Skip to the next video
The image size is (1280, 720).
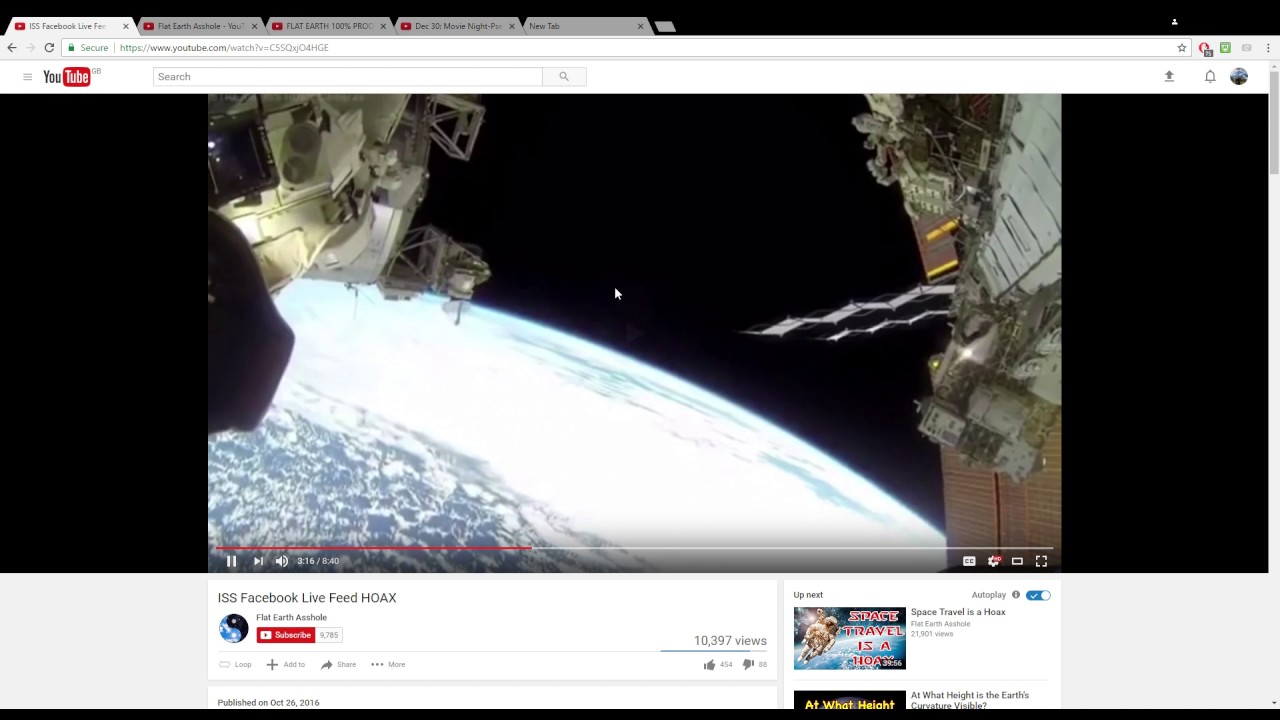(258, 561)
